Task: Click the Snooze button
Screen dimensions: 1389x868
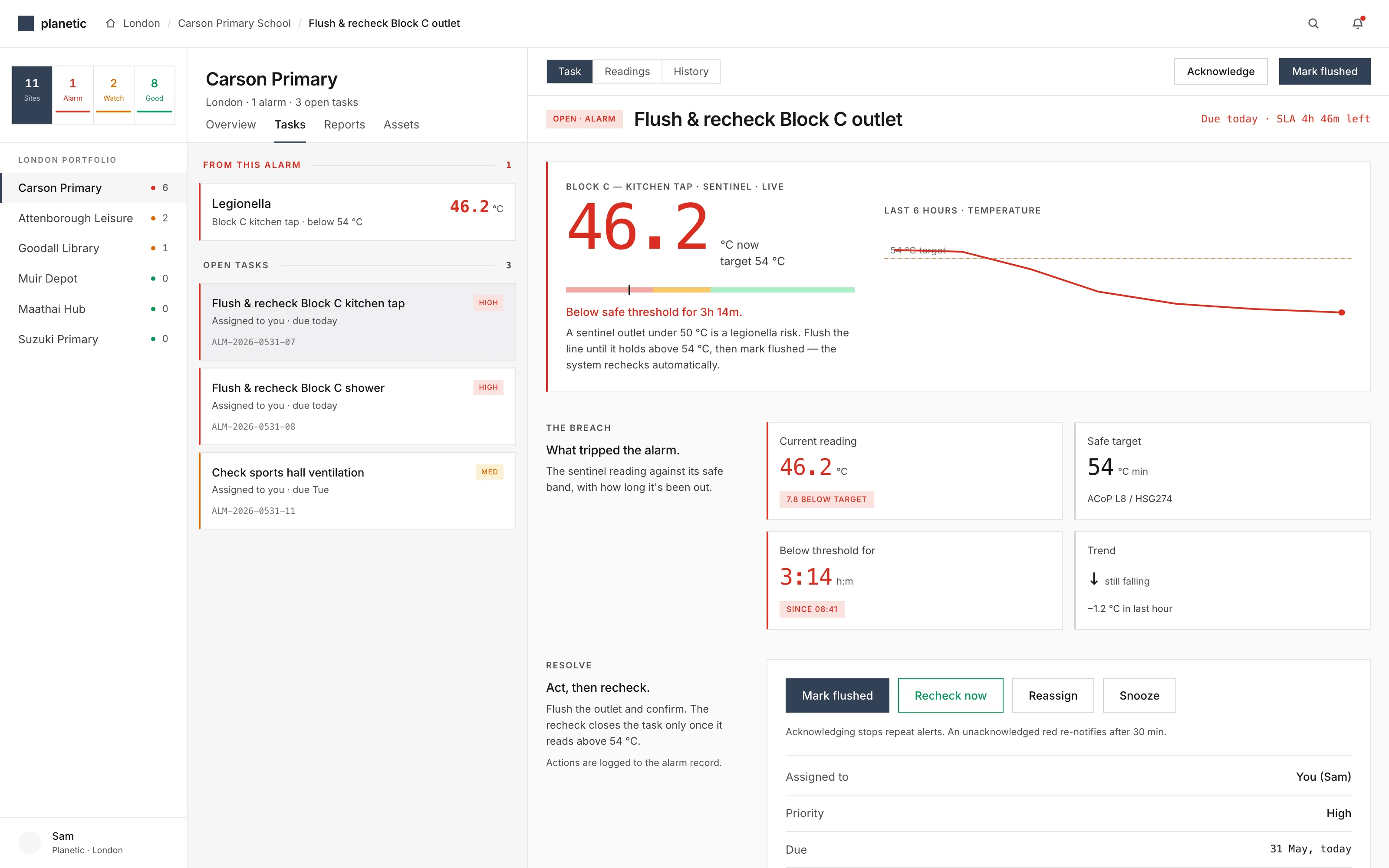Action: click(x=1139, y=696)
